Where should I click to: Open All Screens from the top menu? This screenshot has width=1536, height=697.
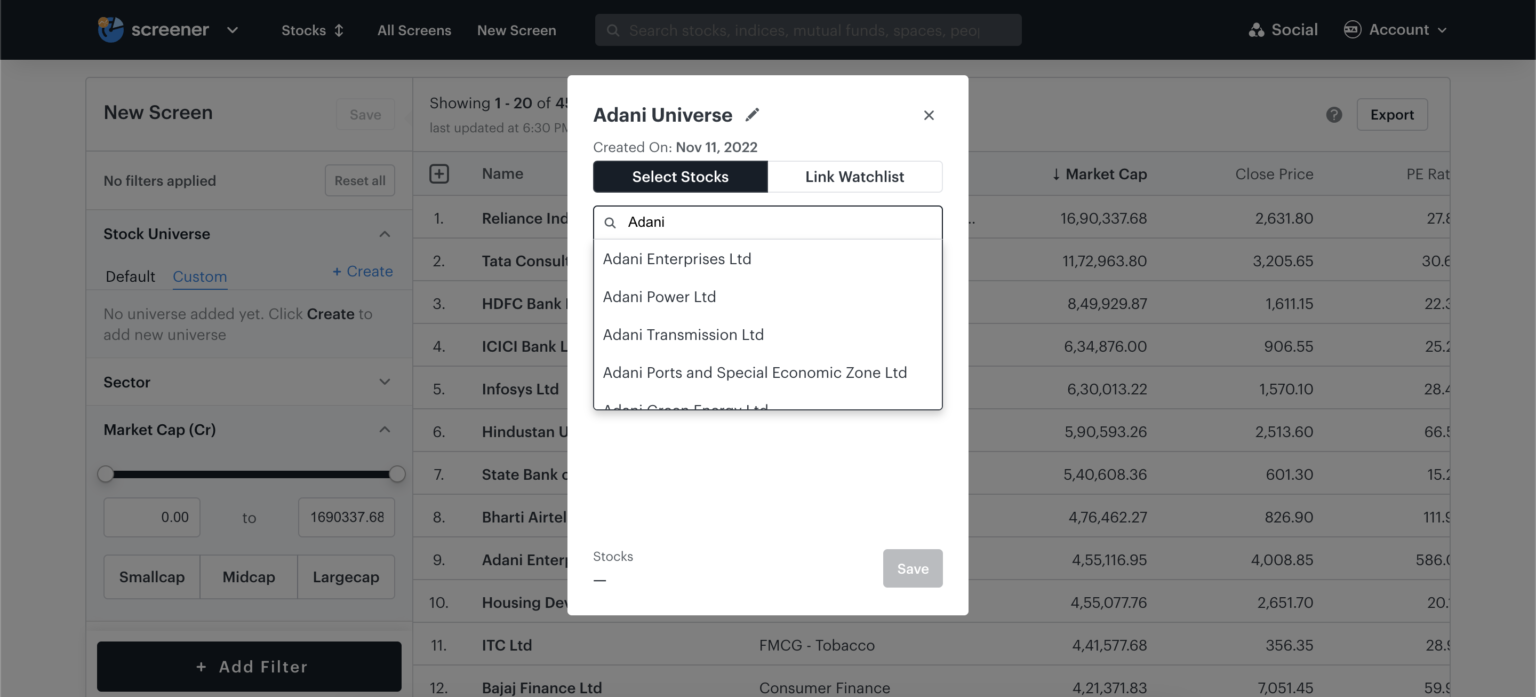[x=414, y=30]
